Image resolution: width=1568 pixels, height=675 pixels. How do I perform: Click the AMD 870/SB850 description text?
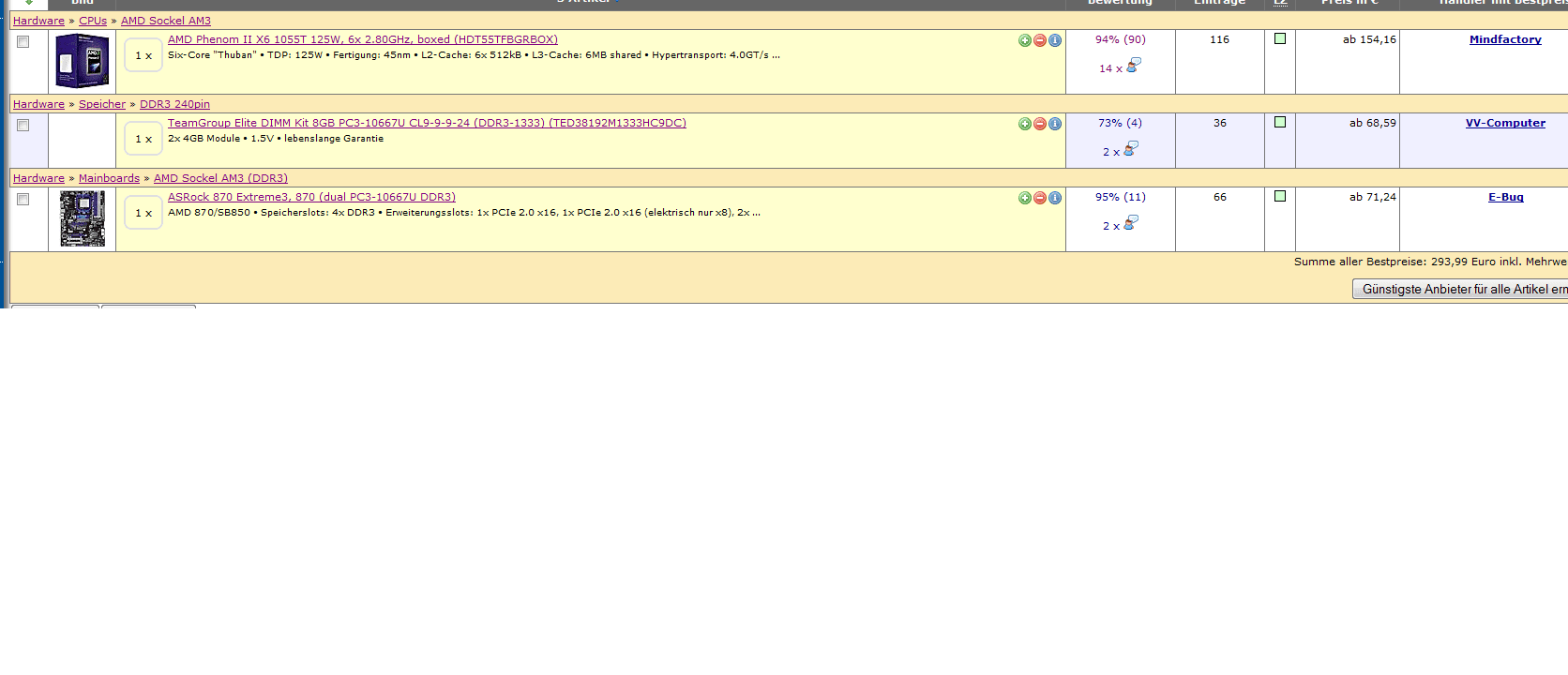point(464,213)
